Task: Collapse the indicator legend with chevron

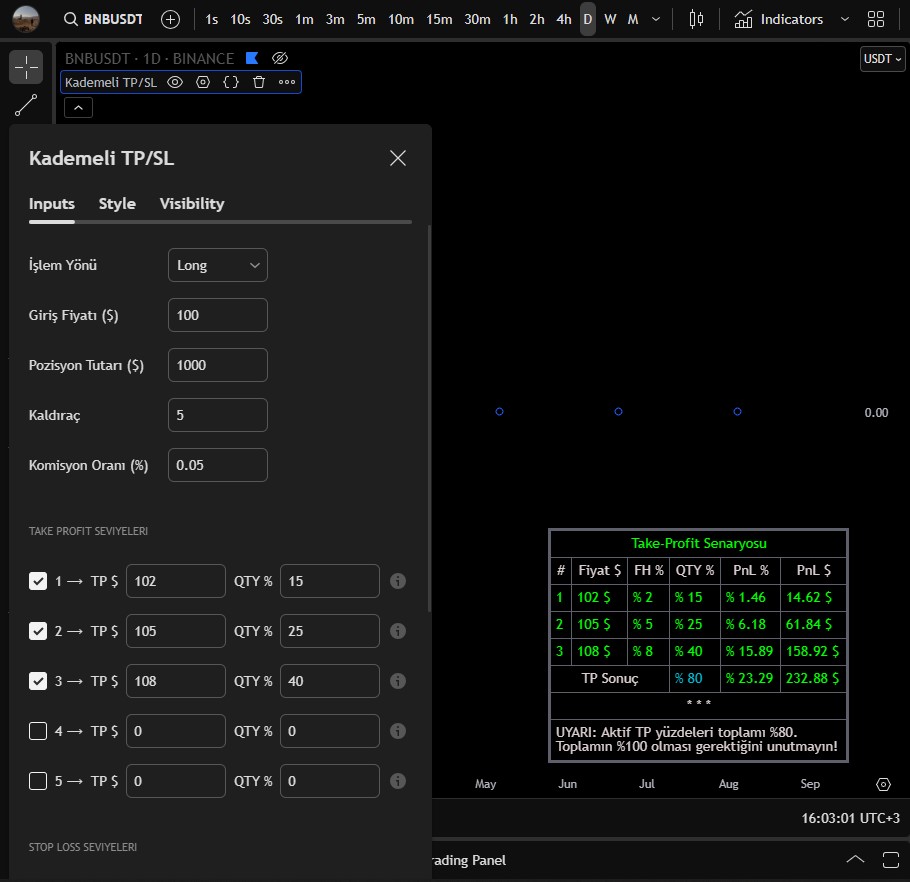Action: 78,108
